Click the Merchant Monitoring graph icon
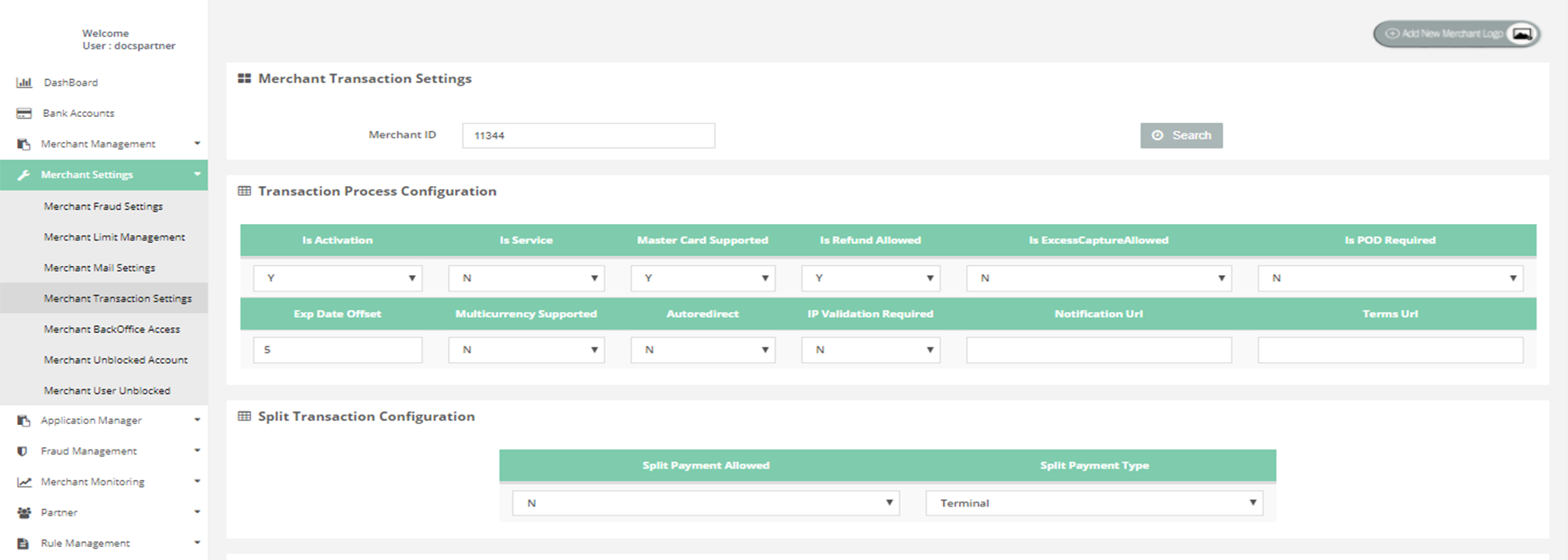The width and height of the screenshot is (1568, 560). tap(24, 482)
